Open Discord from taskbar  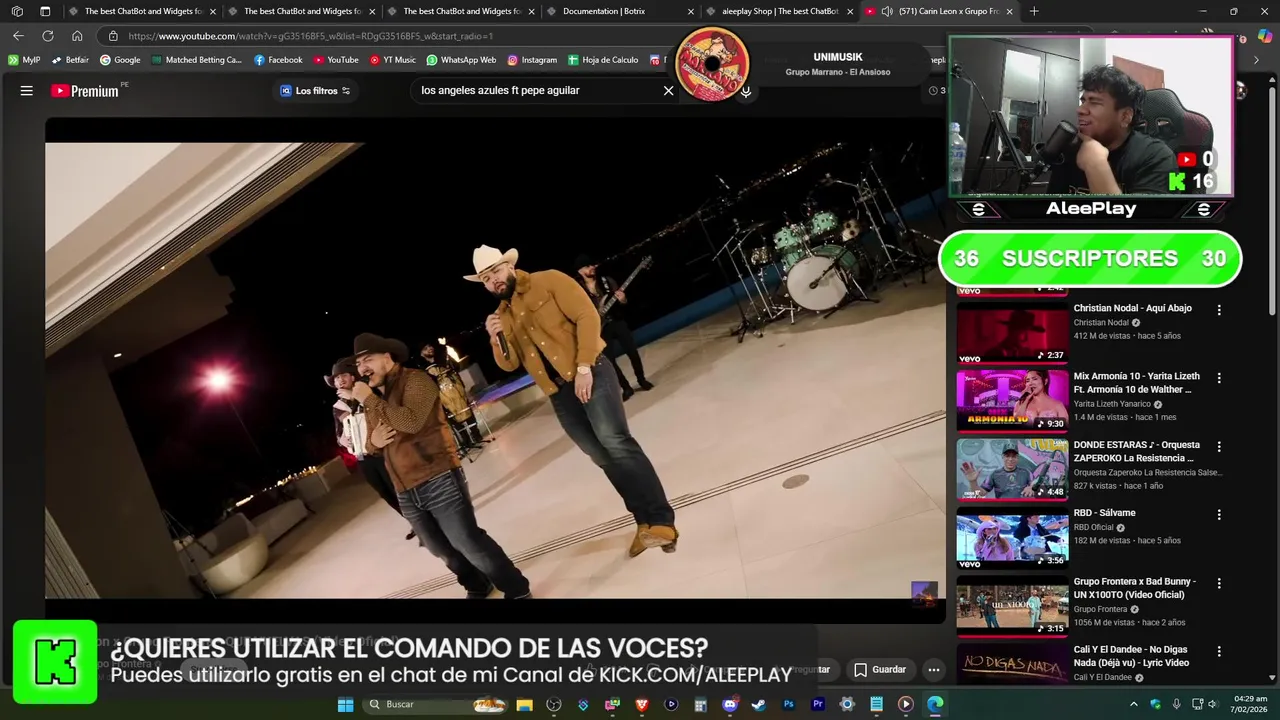tap(730, 704)
